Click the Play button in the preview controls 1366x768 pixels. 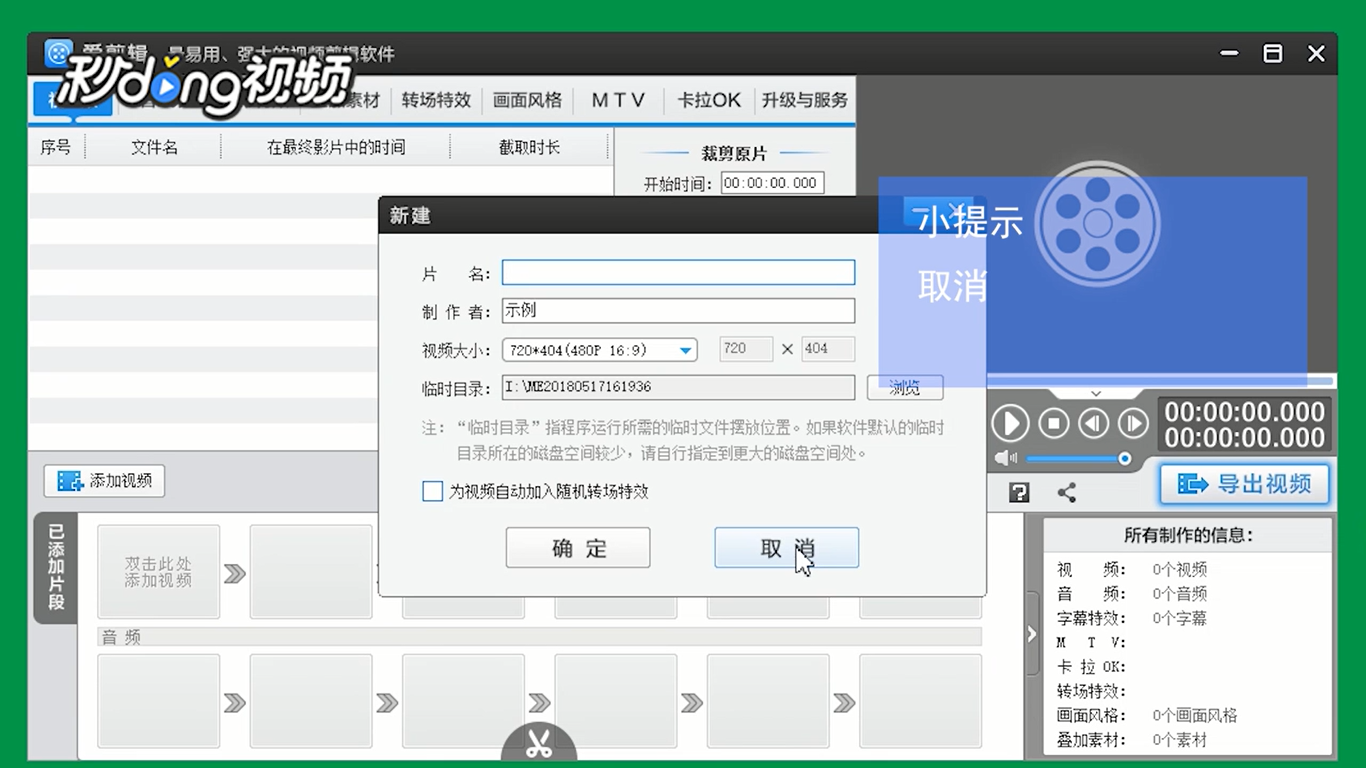[1010, 423]
